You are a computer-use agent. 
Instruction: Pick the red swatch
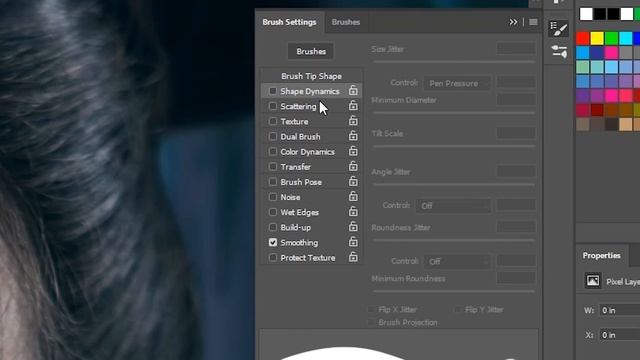pyautogui.click(x=582, y=38)
